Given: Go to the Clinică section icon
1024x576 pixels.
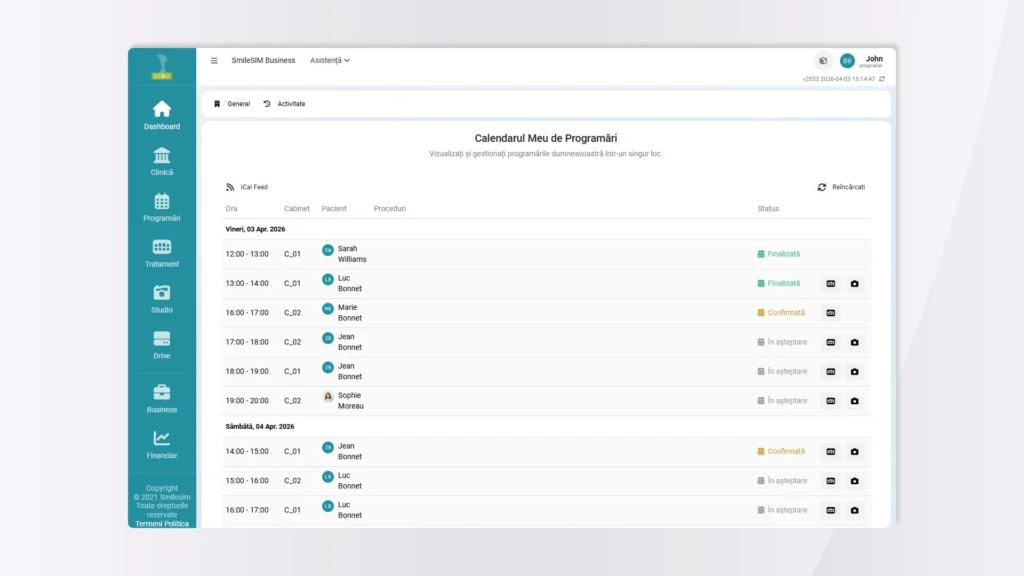Looking at the screenshot, I should (x=161, y=155).
